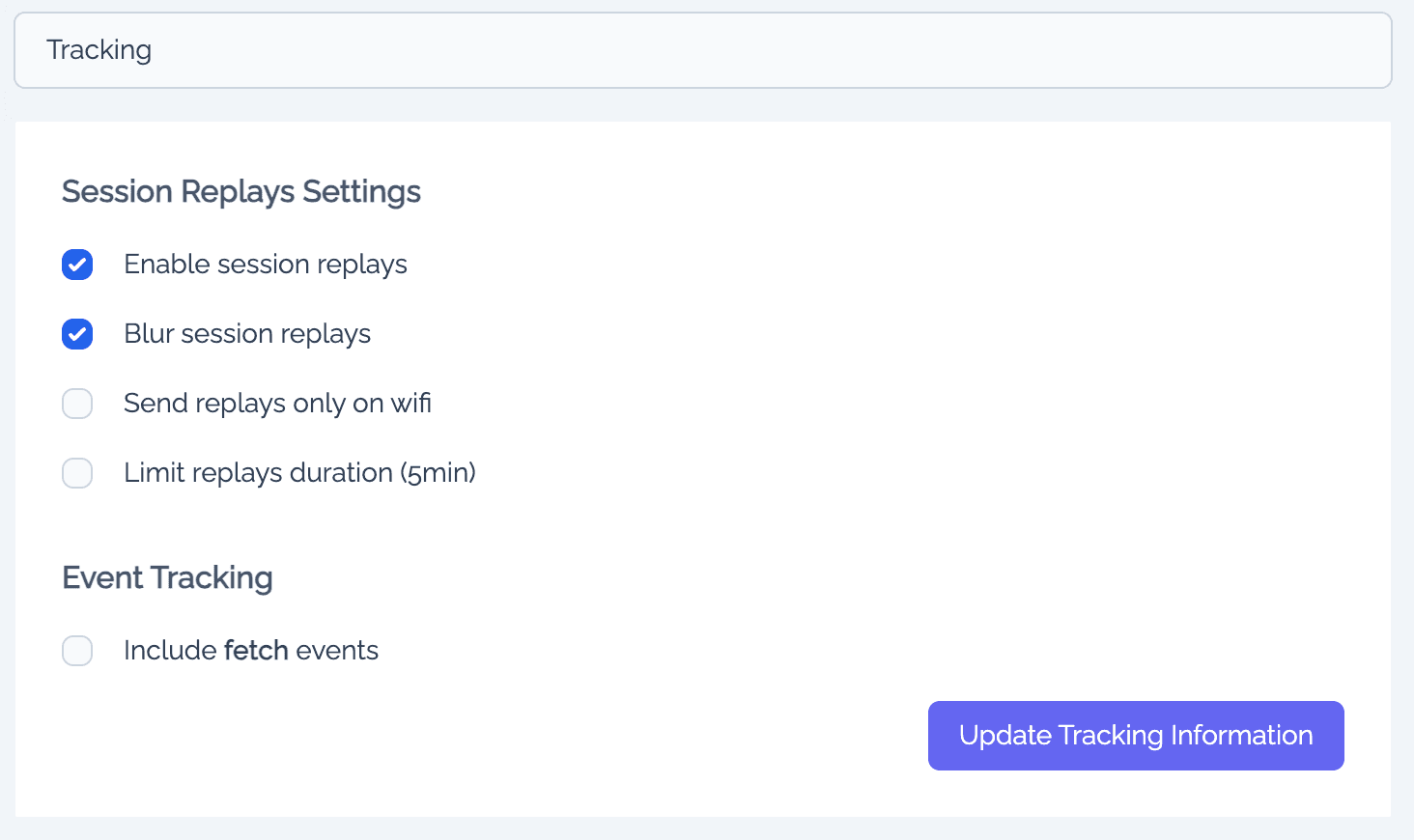Image resolution: width=1414 pixels, height=840 pixels.
Task: Click the 'Limit replays duration (5min)' label
Action: coord(299,473)
